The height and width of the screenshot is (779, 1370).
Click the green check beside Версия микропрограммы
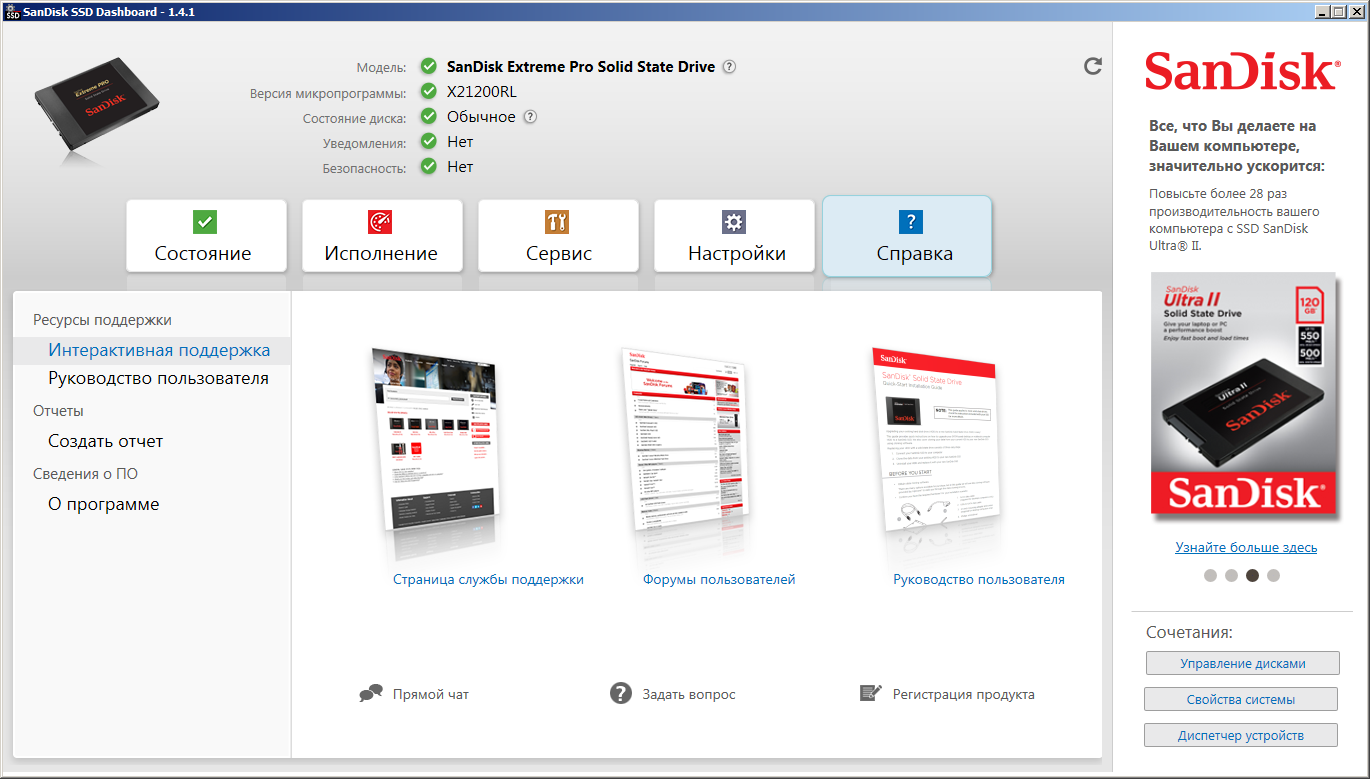coord(429,92)
